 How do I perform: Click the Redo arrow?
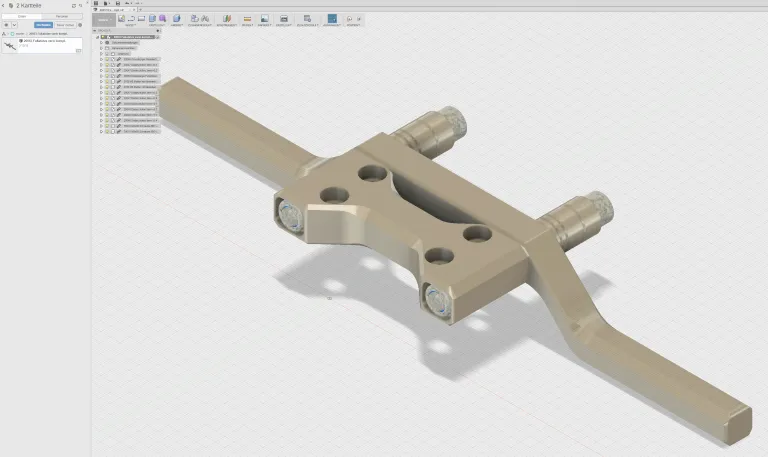(x=137, y=3)
